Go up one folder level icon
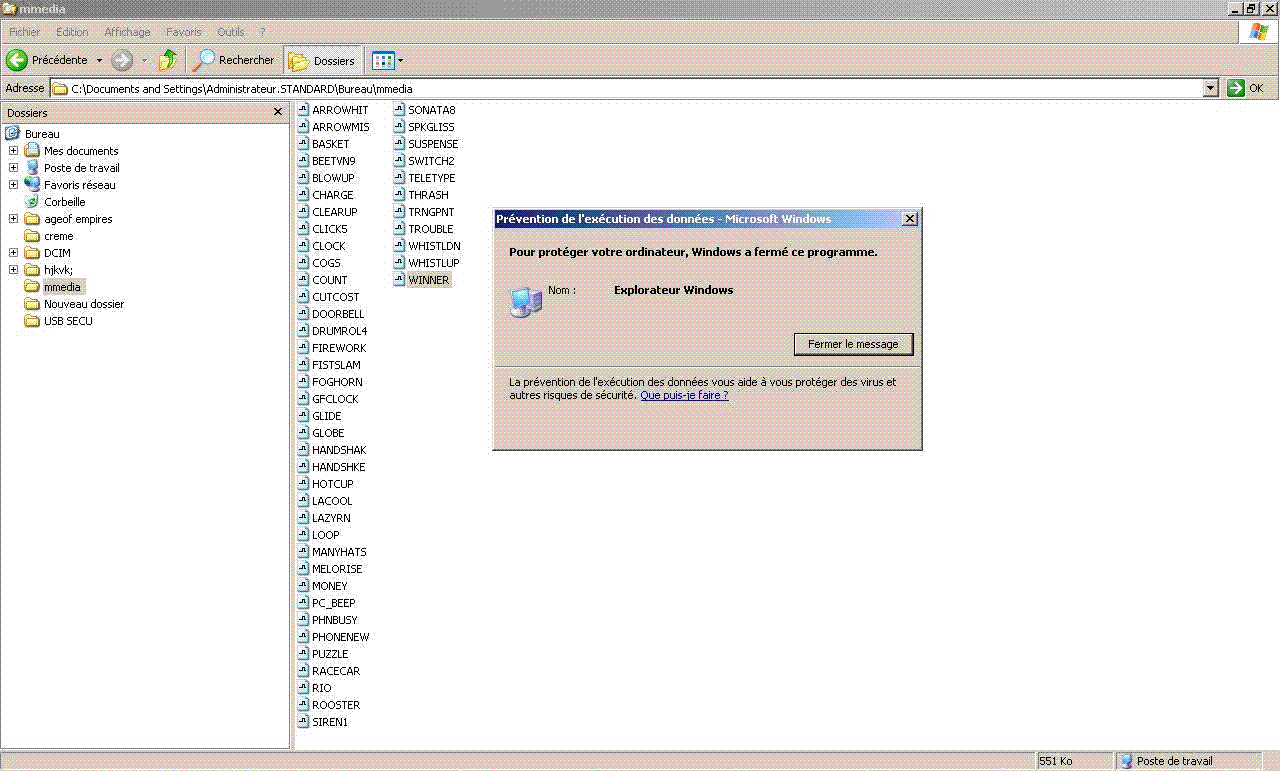Image resolution: width=1280 pixels, height=771 pixels. click(x=168, y=60)
